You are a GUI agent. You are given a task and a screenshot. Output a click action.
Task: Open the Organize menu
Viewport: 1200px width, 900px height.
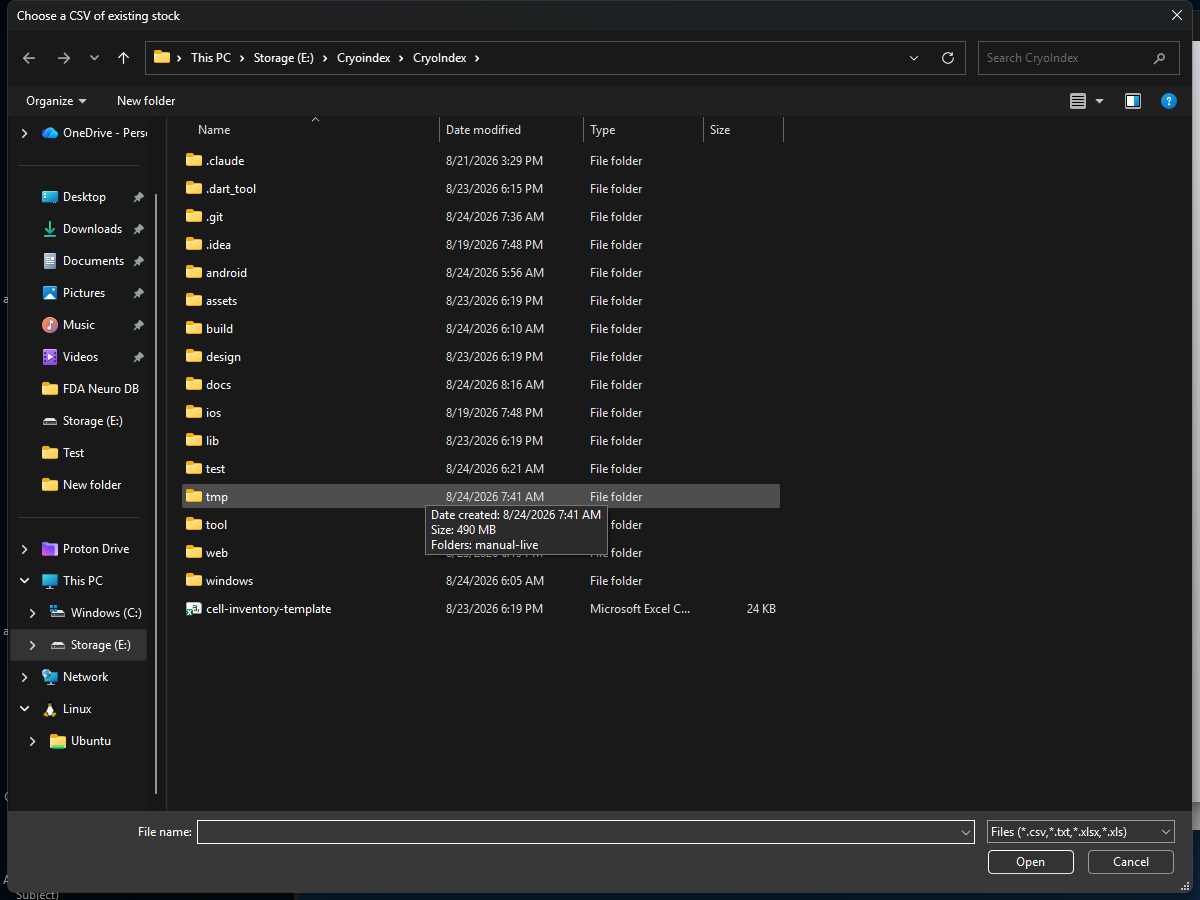[x=56, y=101]
